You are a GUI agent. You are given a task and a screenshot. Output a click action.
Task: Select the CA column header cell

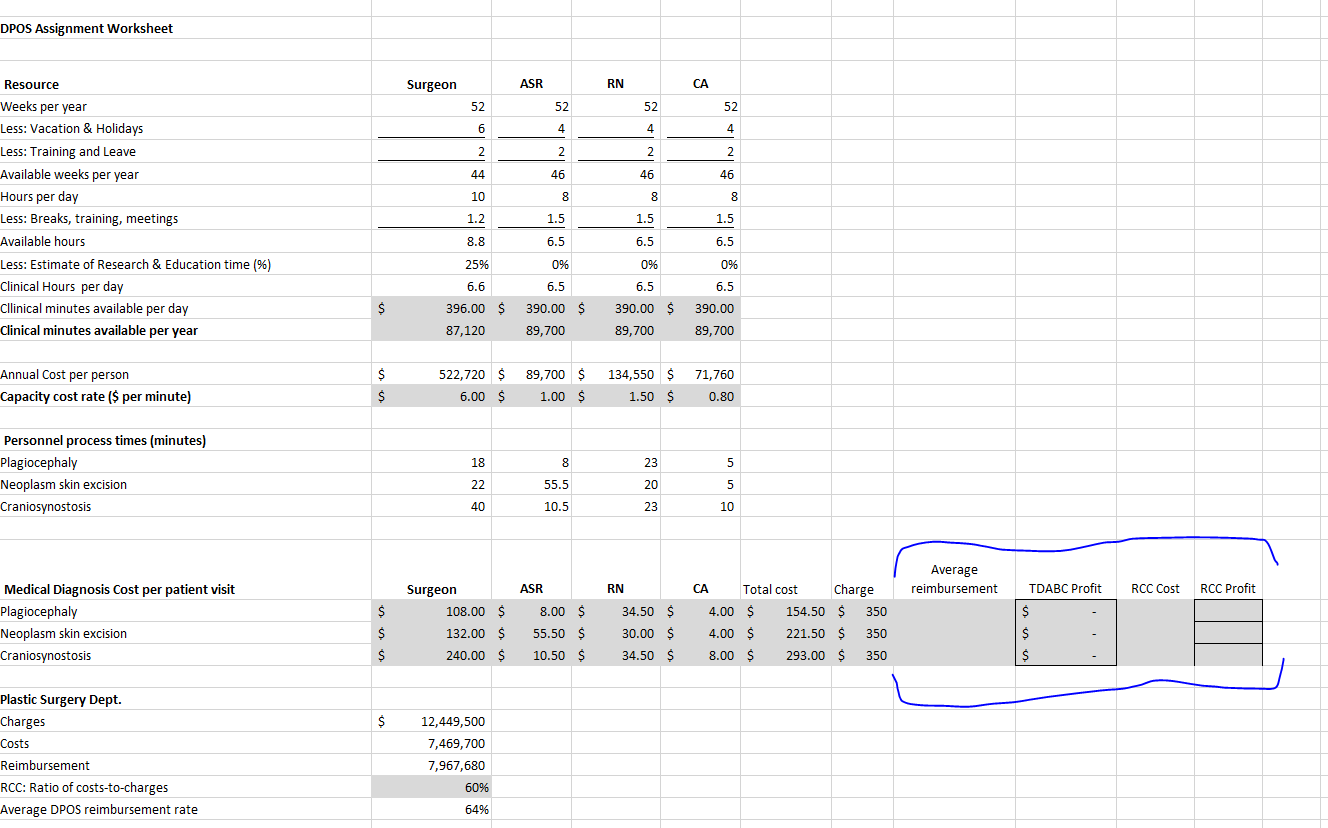(701, 84)
